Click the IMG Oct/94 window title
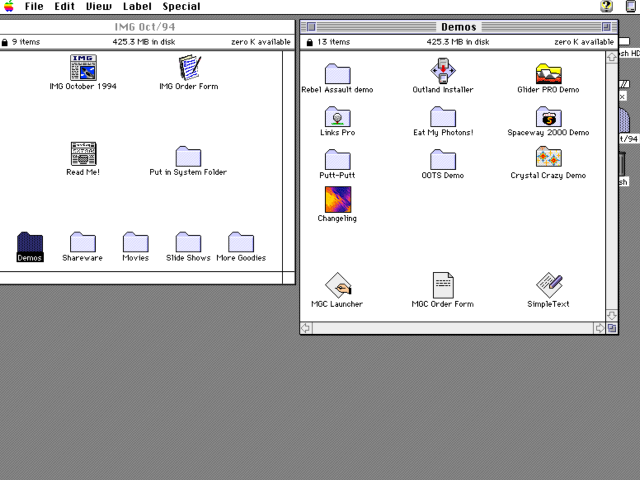The width and height of the screenshot is (640, 480). click(x=145, y=27)
